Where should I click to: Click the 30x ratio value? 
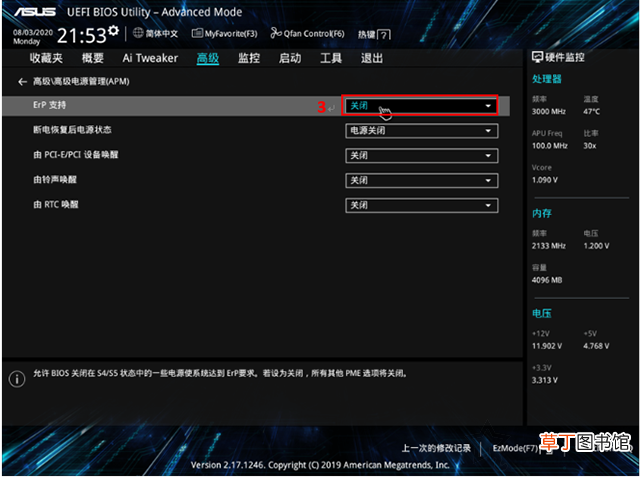tap(590, 146)
